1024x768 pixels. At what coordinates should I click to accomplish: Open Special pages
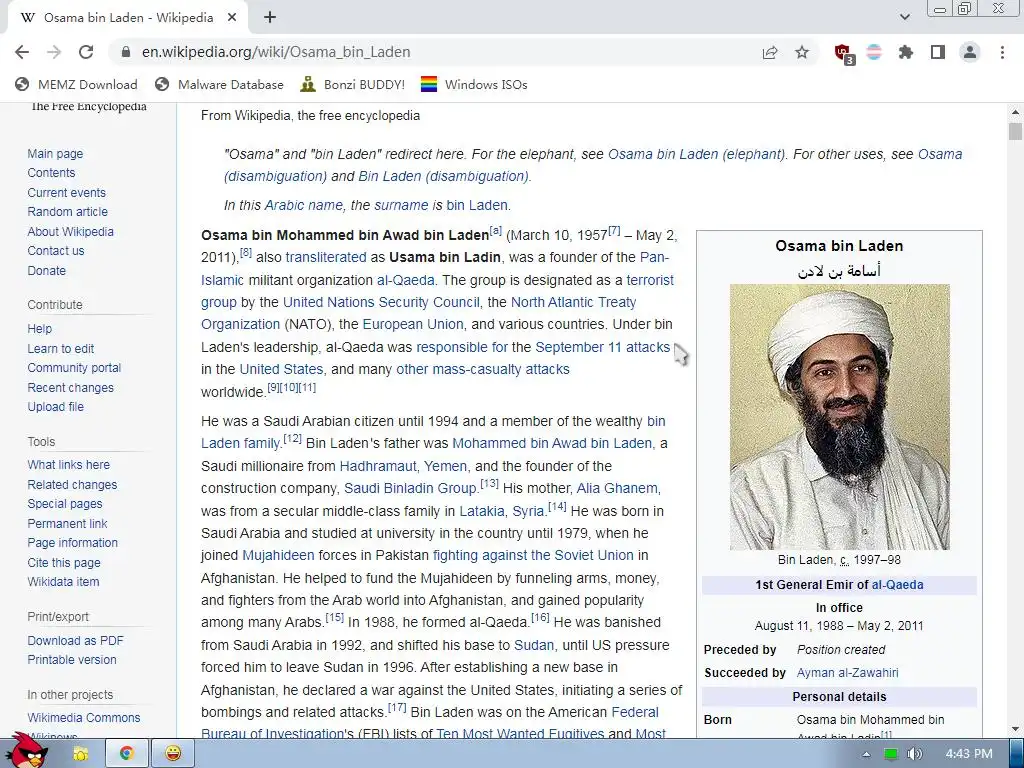[65, 504]
